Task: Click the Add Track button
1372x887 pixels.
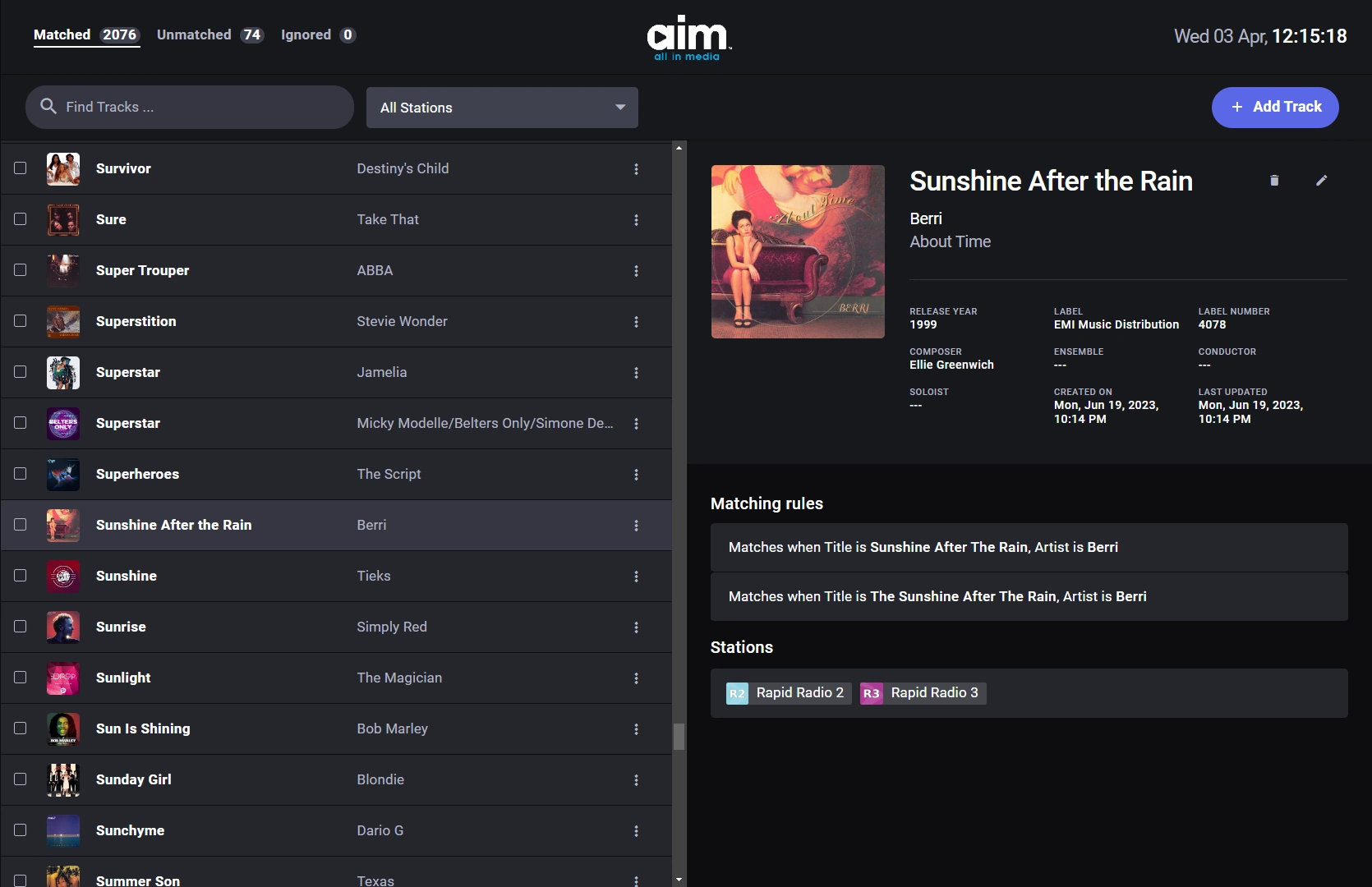Action: tap(1275, 108)
